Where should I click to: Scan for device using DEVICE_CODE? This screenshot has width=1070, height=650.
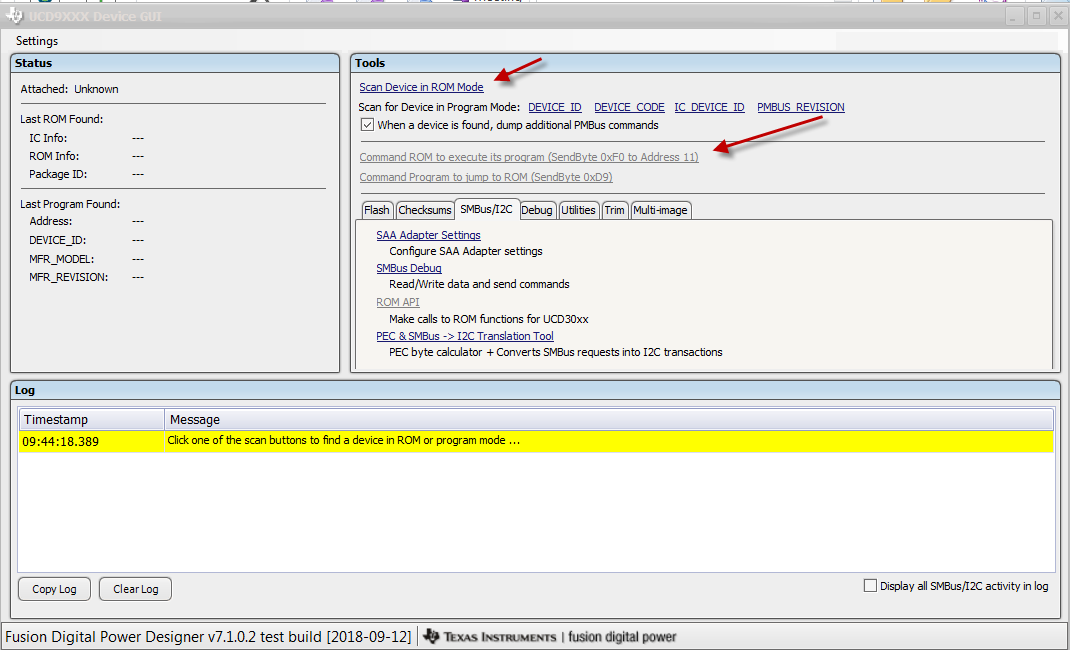click(x=629, y=107)
